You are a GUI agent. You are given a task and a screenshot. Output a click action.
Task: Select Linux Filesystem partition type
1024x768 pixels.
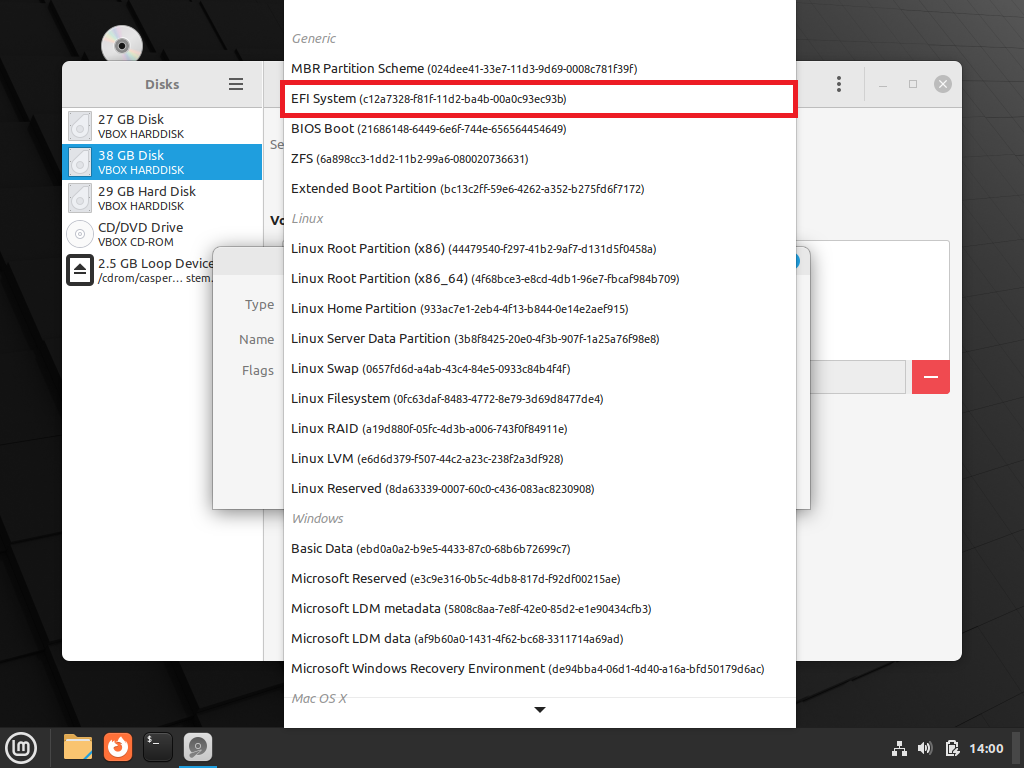(x=539, y=399)
